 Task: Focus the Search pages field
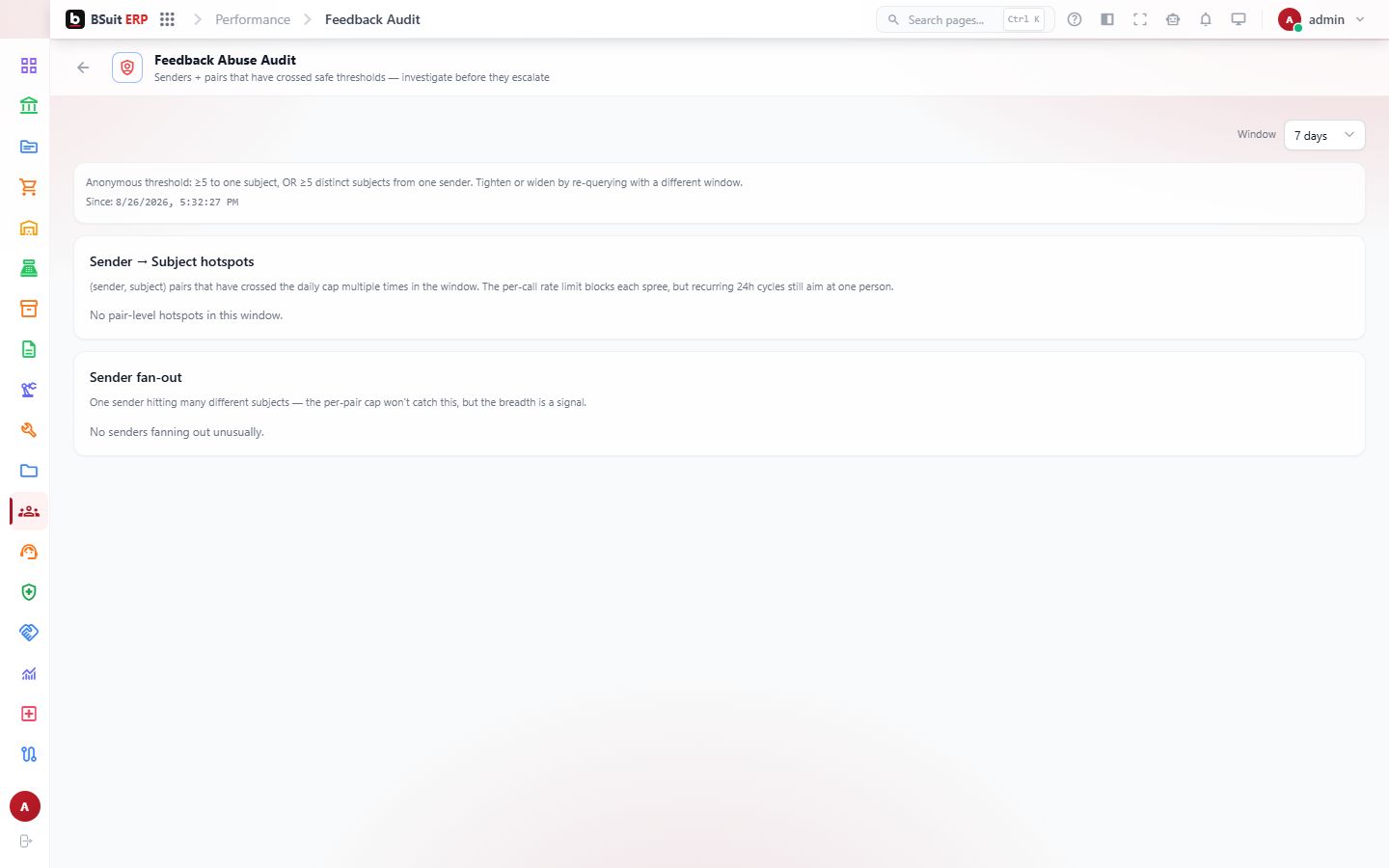(x=965, y=19)
